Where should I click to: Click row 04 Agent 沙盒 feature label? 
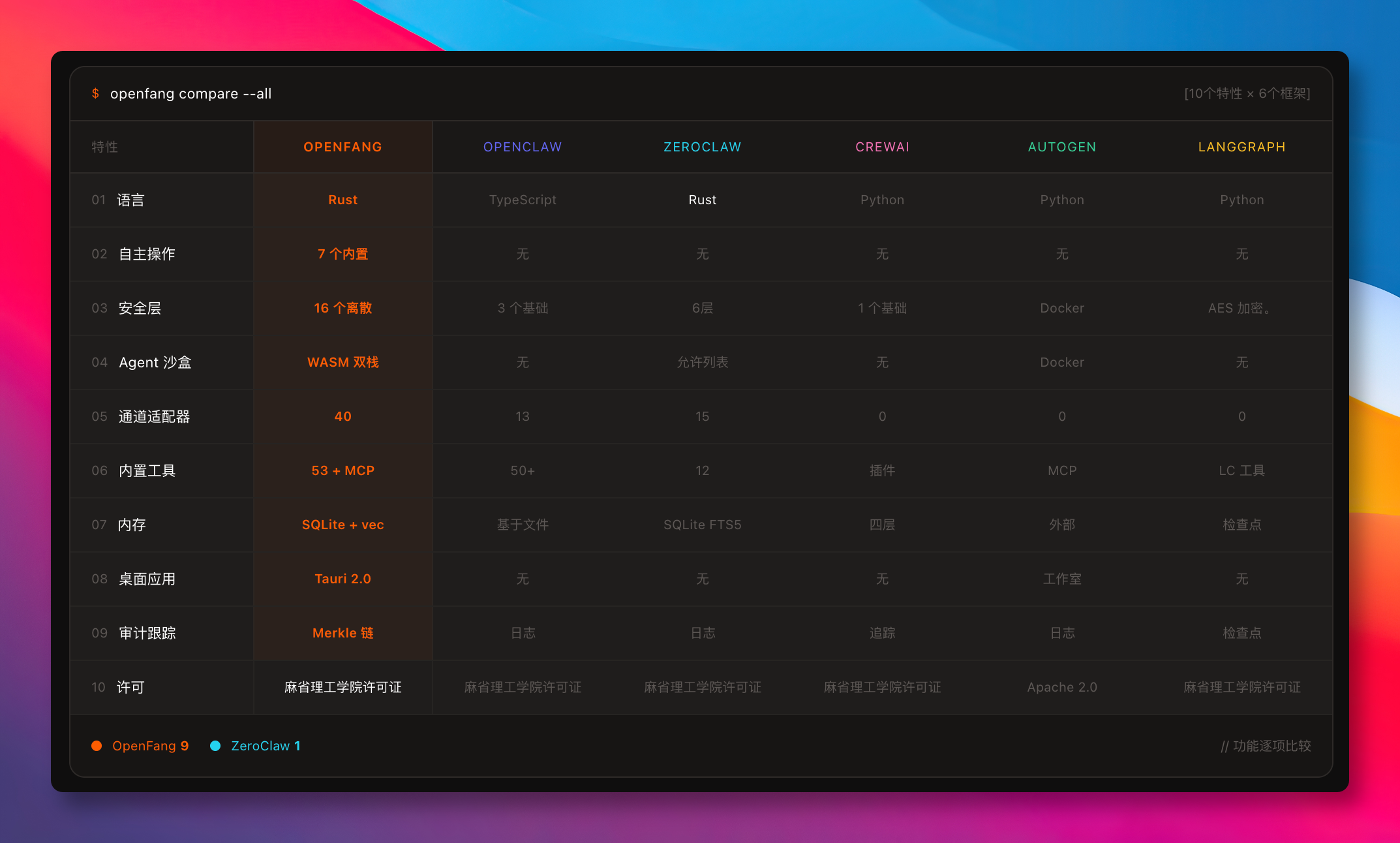point(155,362)
